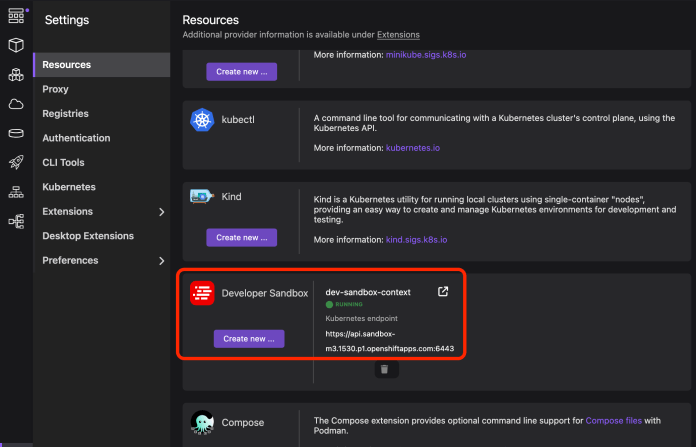Image resolution: width=696 pixels, height=447 pixels.
Task: Open the tree hierarchy icon in the left rail
Action: [16, 221]
